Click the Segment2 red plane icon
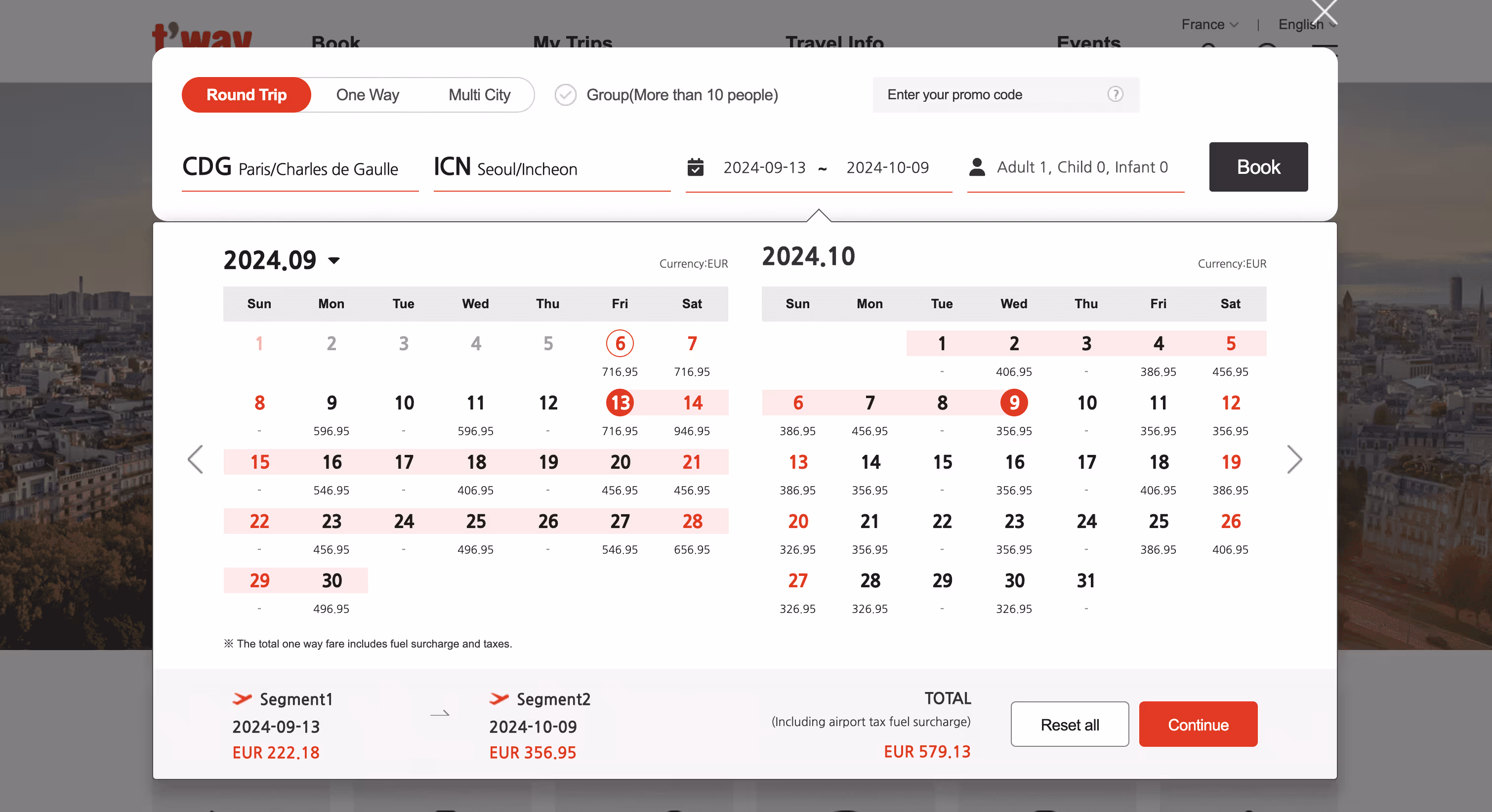 point(498,698)
